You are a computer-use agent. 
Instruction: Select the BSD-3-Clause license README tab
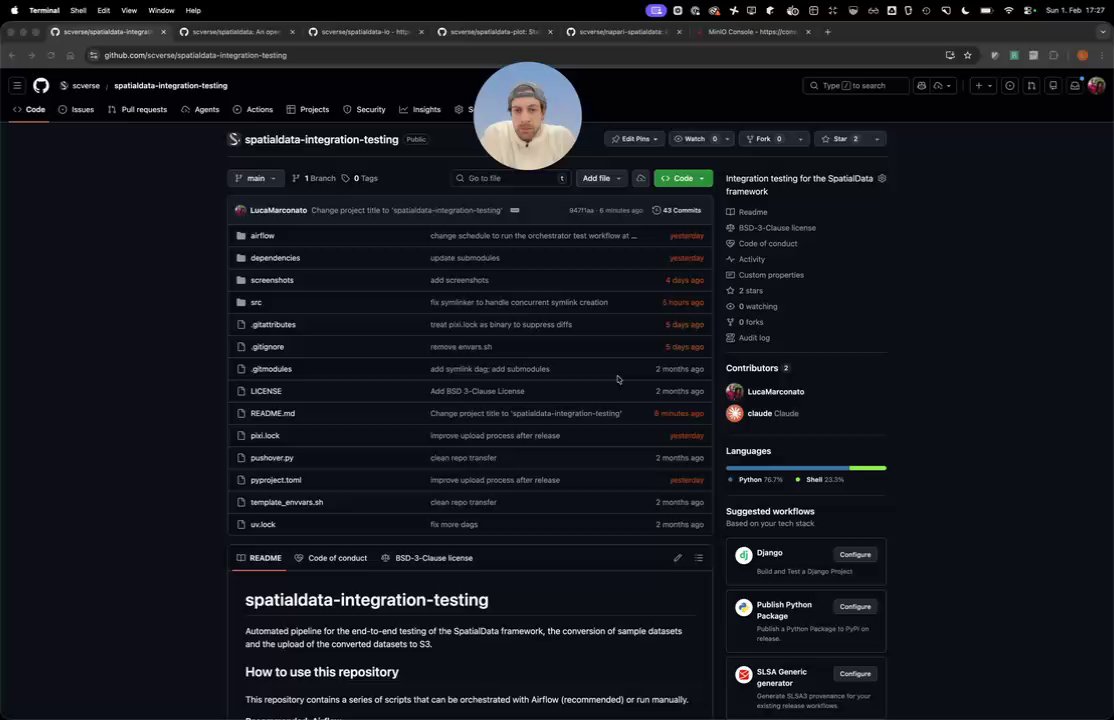click(x=427, y=558)
